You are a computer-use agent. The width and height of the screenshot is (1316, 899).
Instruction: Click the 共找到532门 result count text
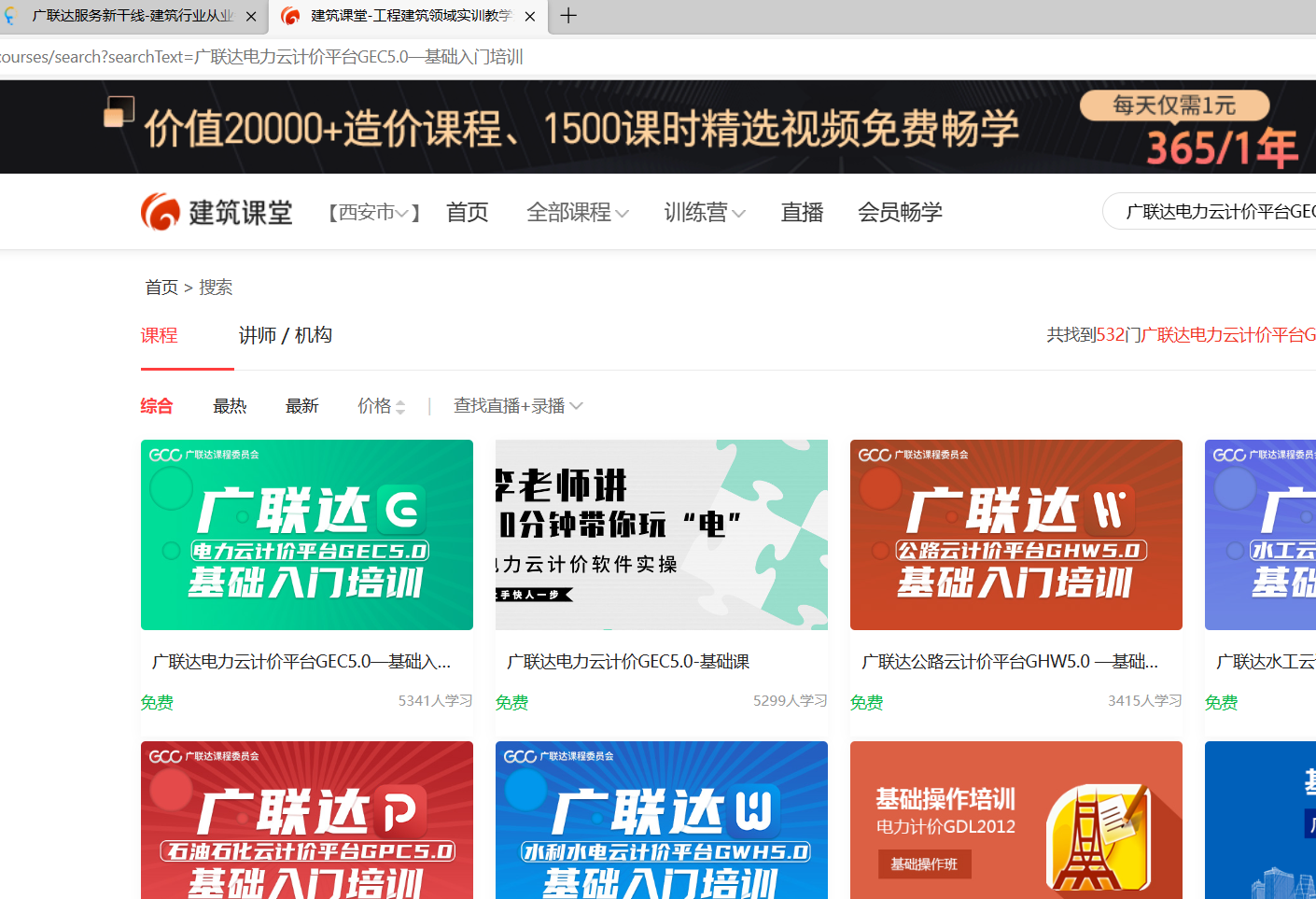pyautogui.click(x=1182, y=335)
